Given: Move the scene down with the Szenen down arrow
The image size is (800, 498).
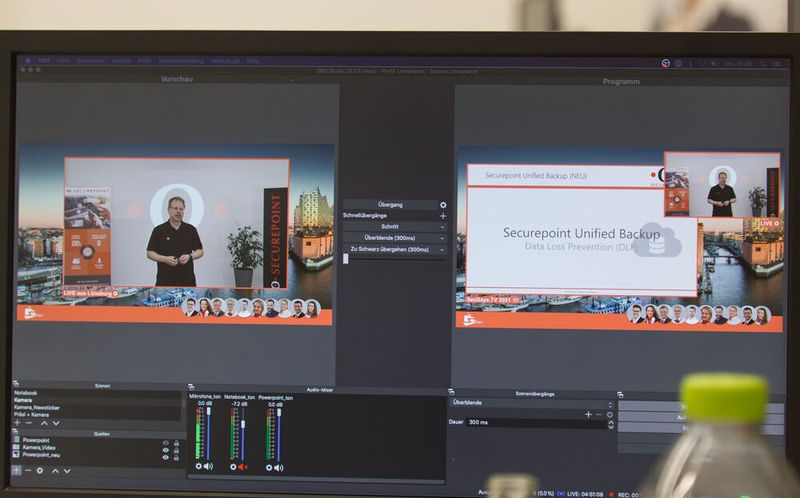Looking at the screenshot, I should click(56, 424).
